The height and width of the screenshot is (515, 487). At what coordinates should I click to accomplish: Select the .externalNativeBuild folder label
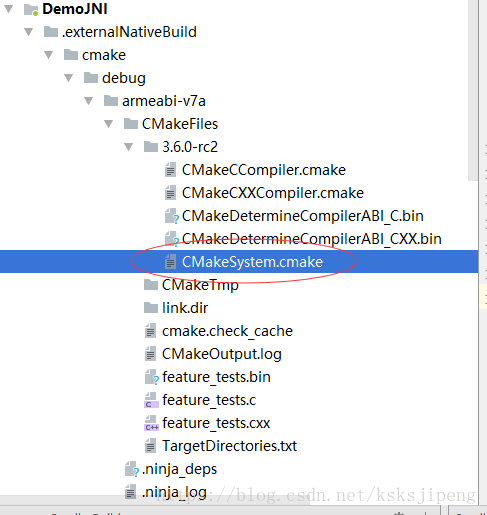(x=129, y=32)
